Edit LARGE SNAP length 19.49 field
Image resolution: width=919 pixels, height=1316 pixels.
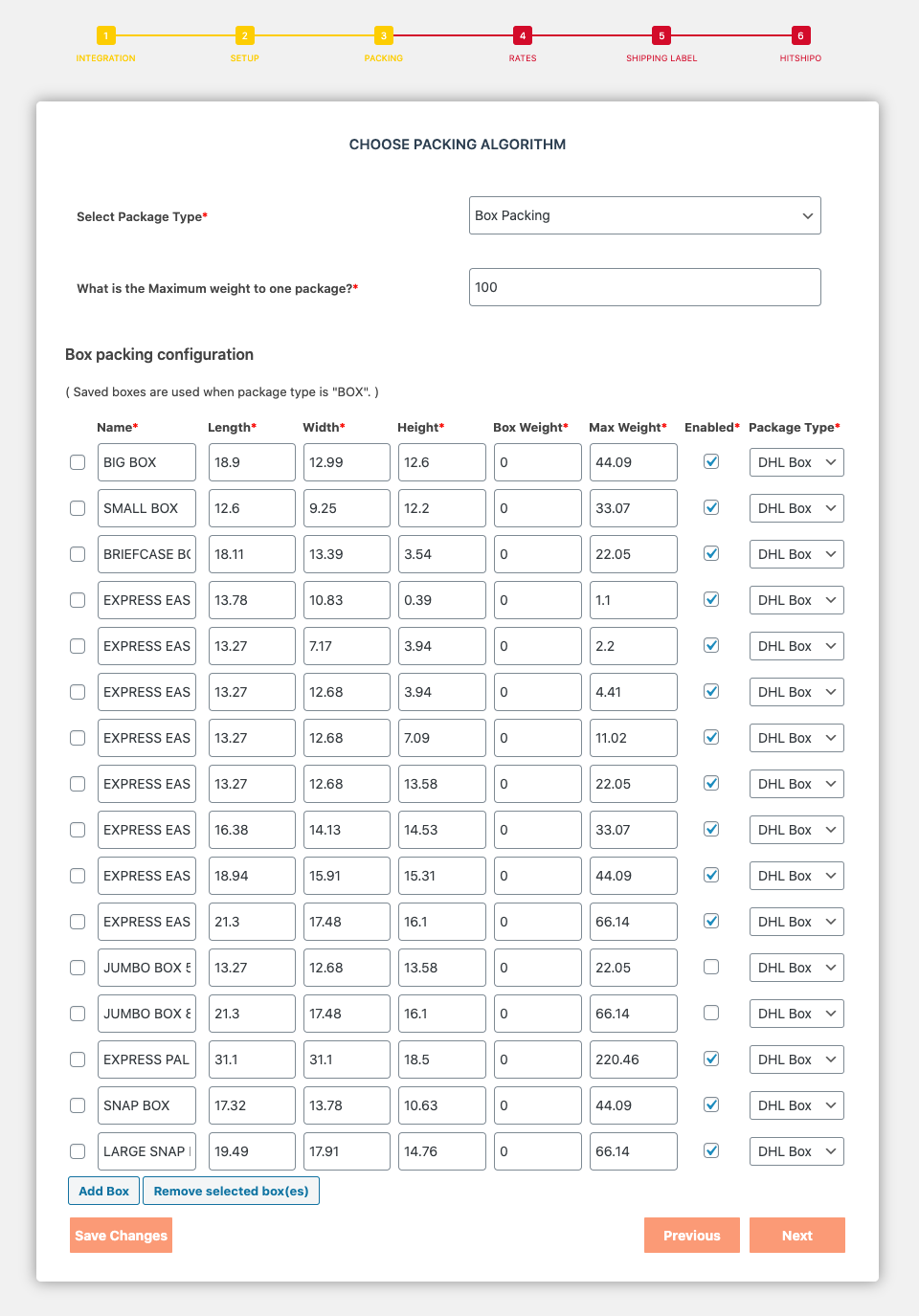pos(252,1151)
